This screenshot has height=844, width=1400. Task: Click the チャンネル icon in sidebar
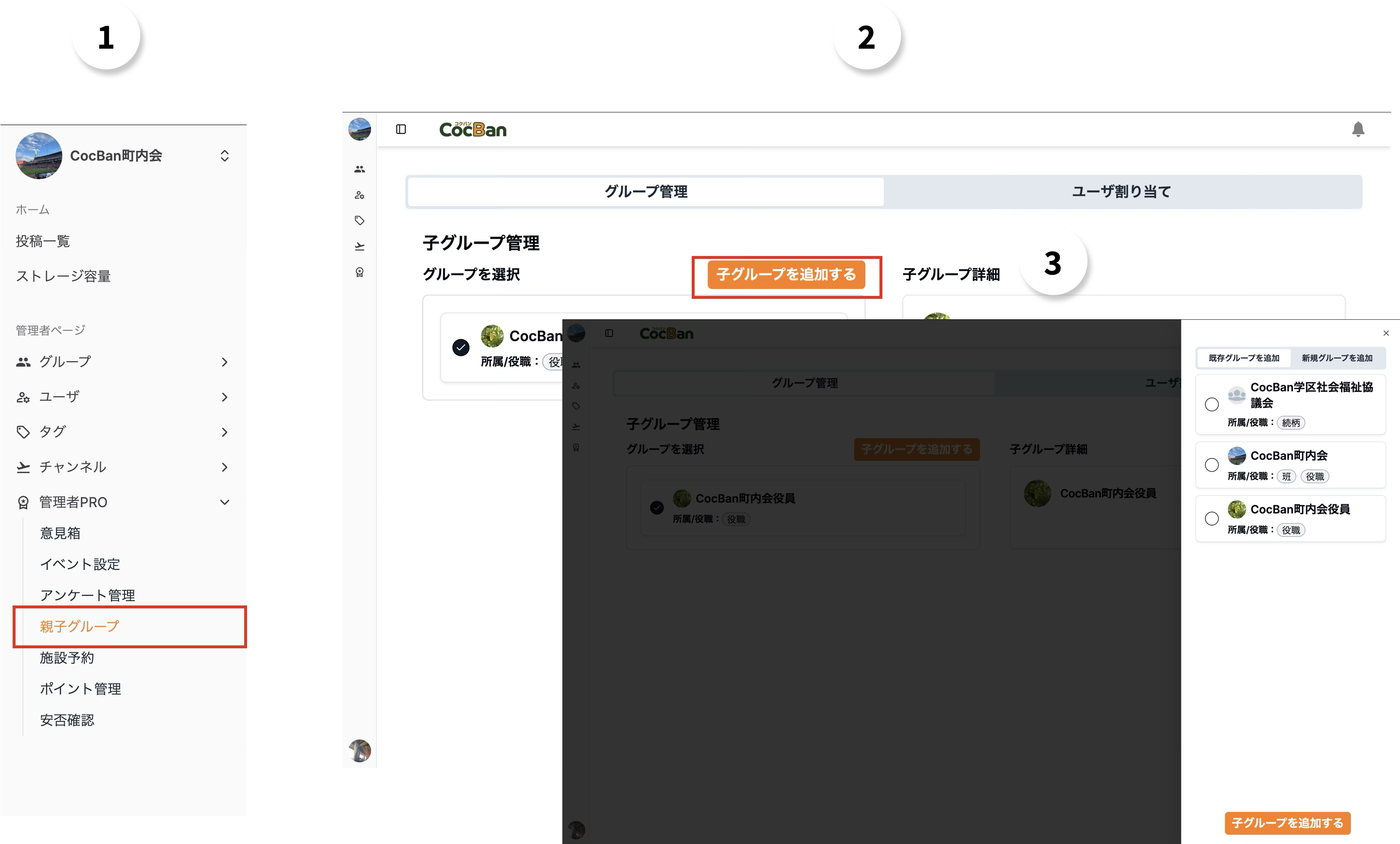click(23, 467)
